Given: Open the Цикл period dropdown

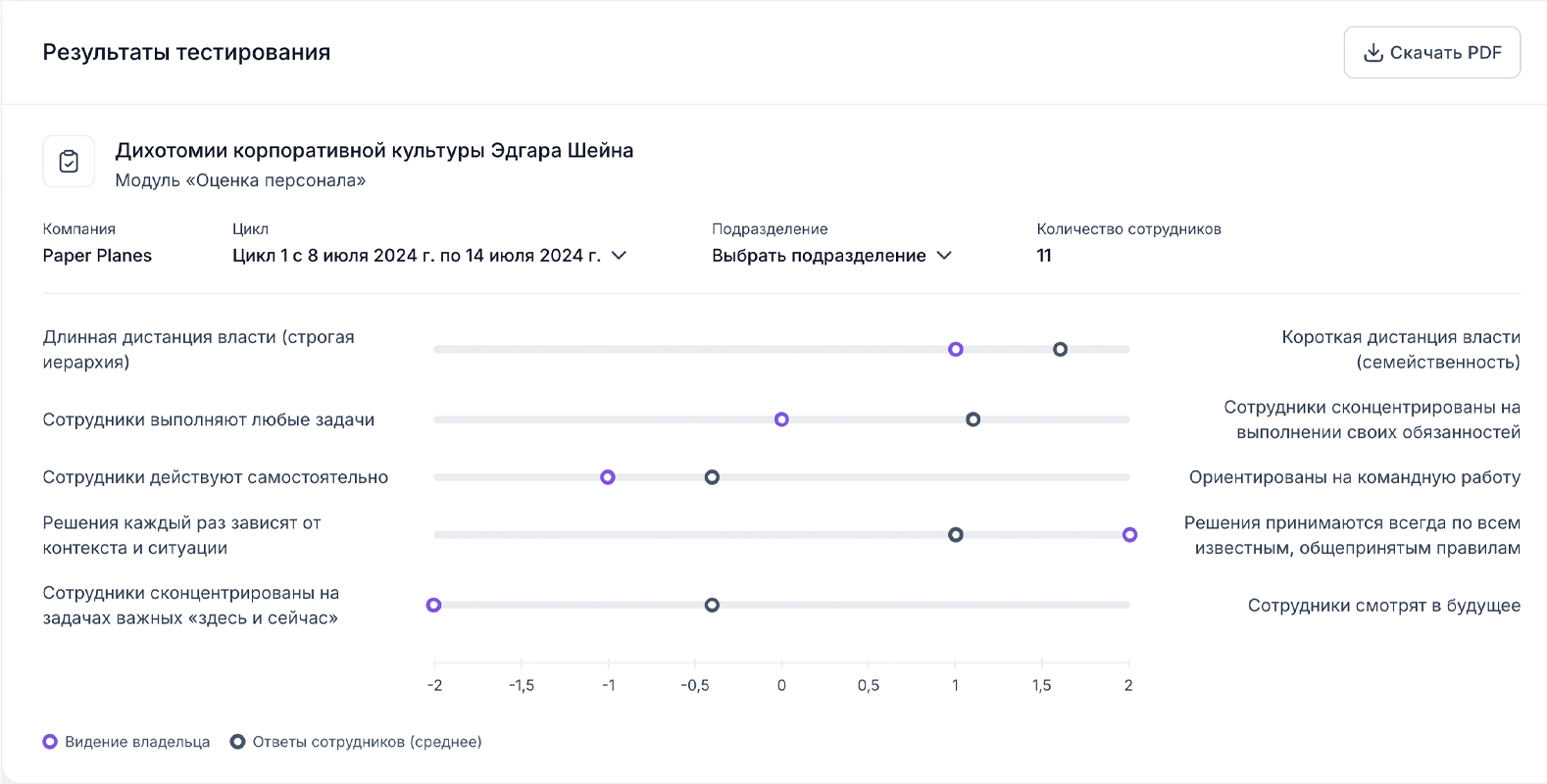Looking at the screenshot, I should pyautogui.click(x=429, y=256).
